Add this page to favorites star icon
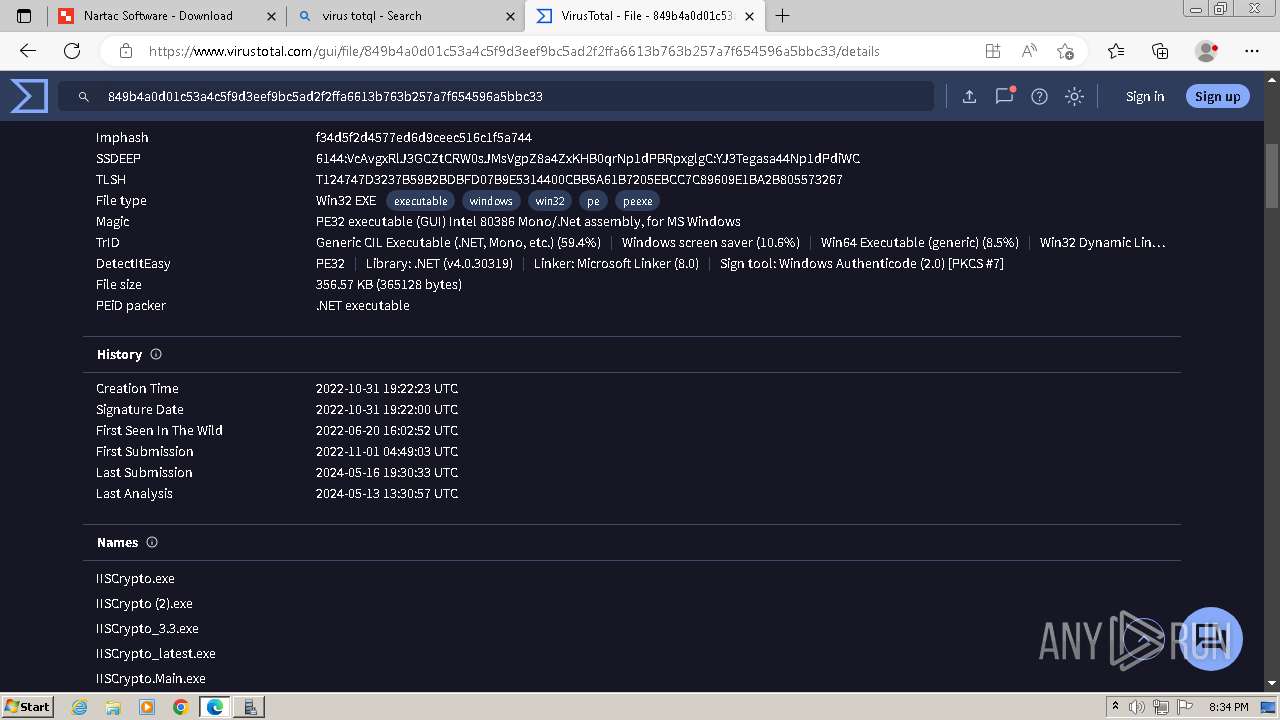 tap(1065, 51)
